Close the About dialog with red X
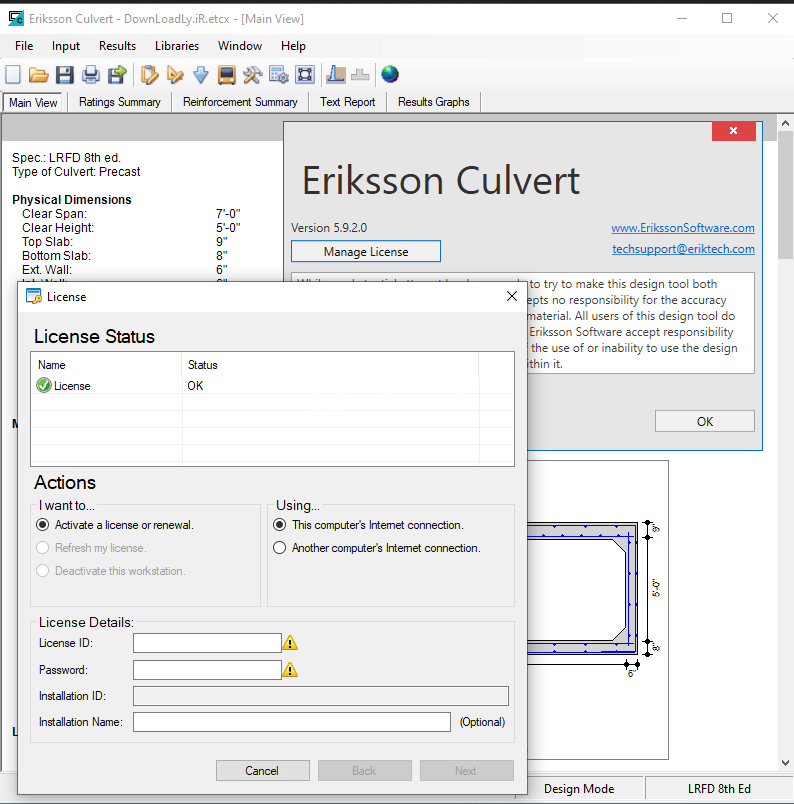 click(x=733, y=131)
